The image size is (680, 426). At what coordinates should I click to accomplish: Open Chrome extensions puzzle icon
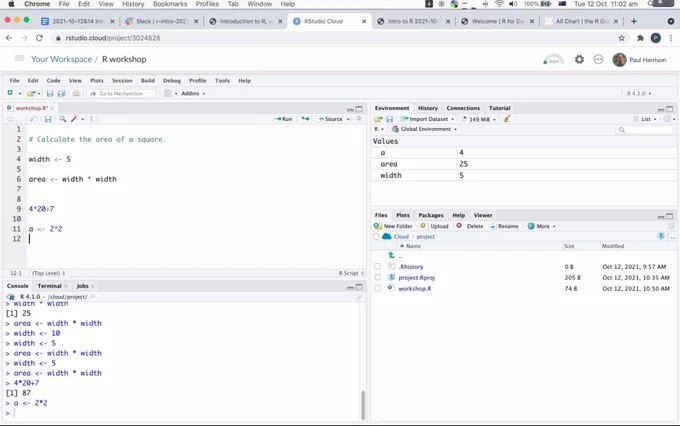(640, 38)
